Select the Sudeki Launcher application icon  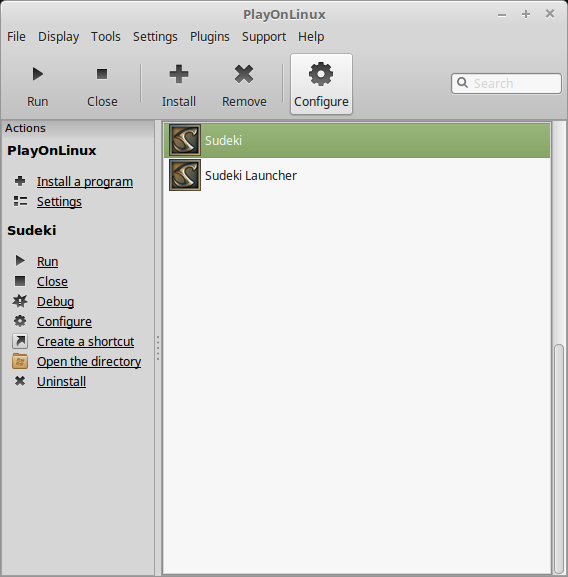coord(185,175)
